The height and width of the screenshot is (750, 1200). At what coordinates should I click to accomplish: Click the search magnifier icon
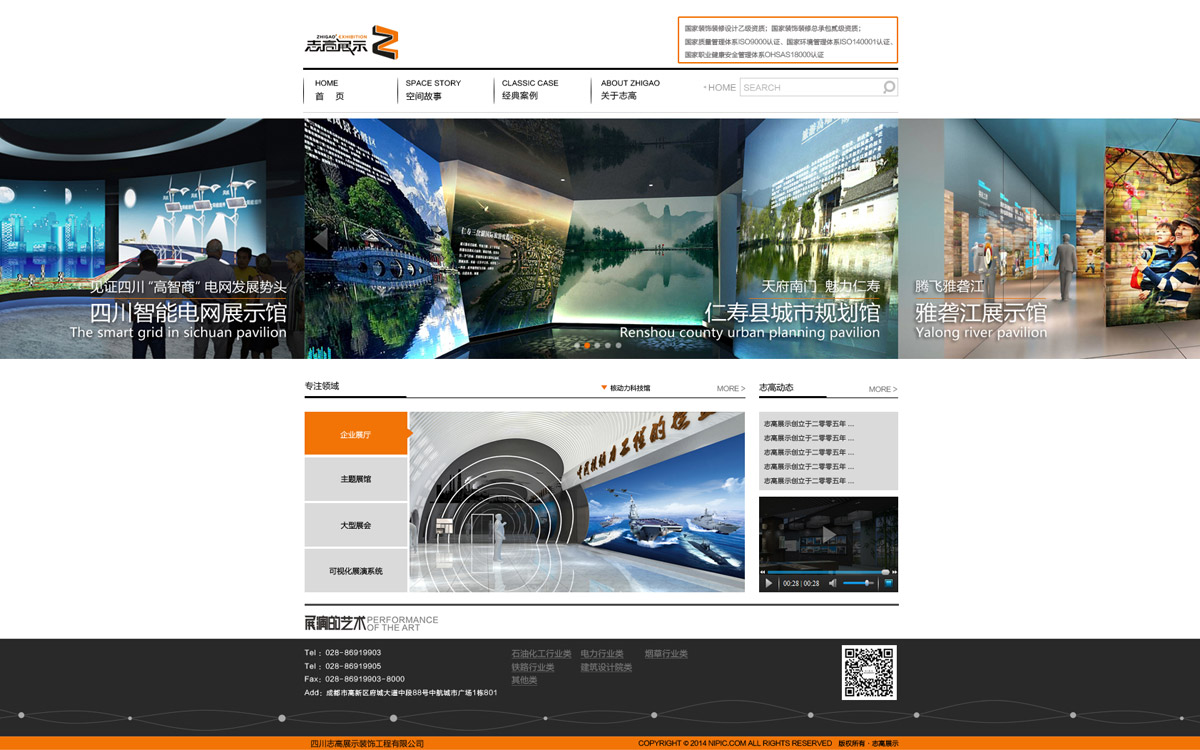tap(888, 88)
